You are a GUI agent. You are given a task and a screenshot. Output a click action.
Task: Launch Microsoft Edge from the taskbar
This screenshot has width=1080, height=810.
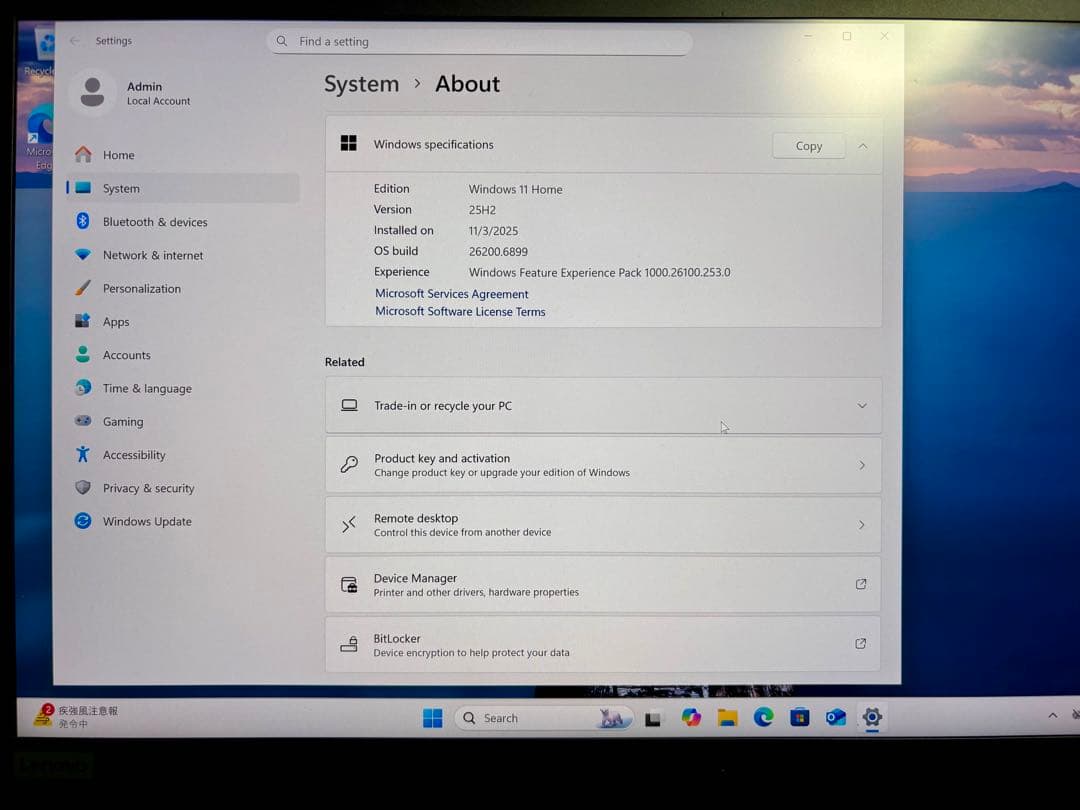coord(763,717)
